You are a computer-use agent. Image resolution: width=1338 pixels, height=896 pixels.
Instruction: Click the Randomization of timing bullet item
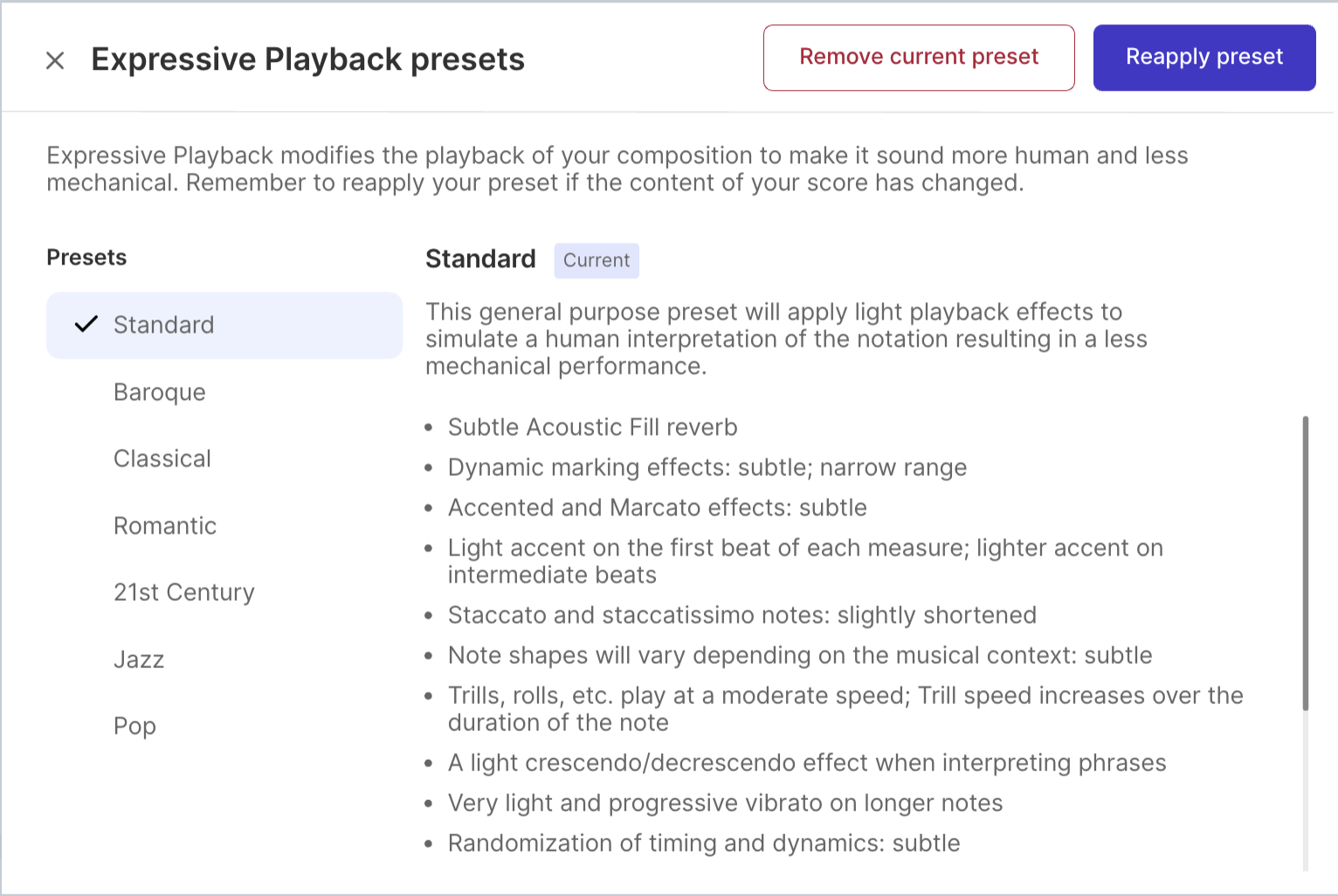(703, 843)
